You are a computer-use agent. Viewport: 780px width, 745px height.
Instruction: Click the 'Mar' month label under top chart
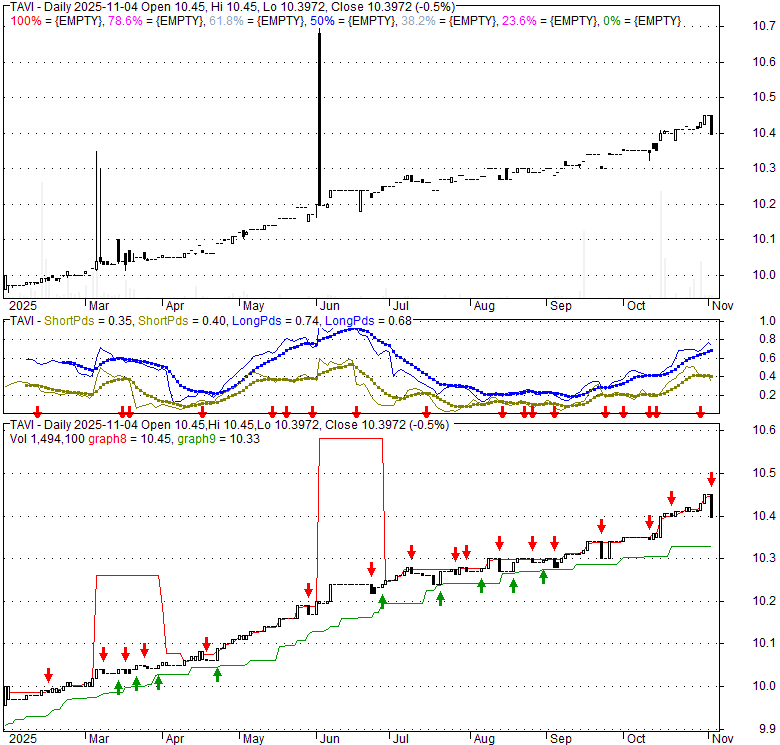coord(99,306)
